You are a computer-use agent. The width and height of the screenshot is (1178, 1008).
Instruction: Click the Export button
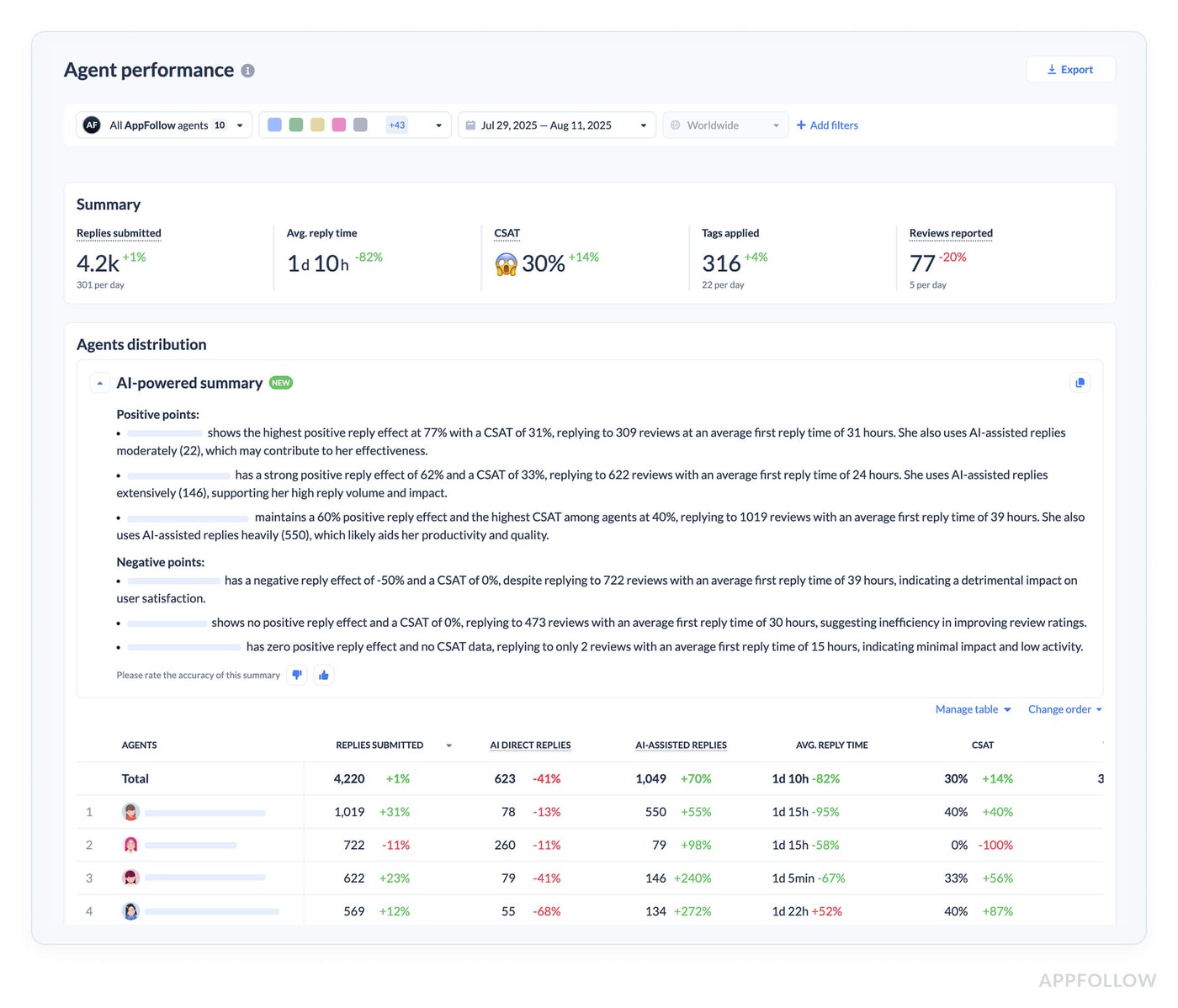(x=1070, y=70)
